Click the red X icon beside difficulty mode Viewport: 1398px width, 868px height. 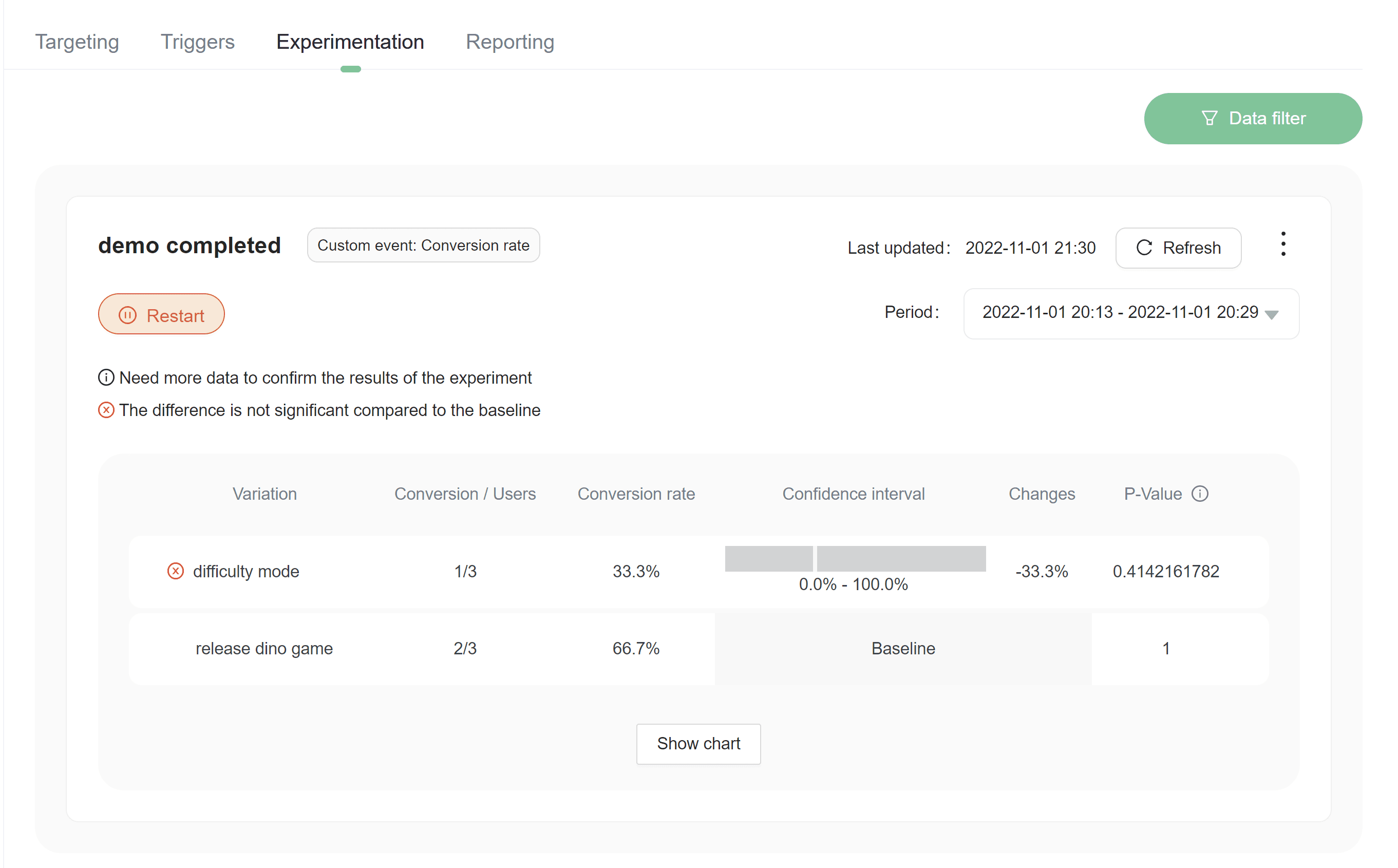175,571
